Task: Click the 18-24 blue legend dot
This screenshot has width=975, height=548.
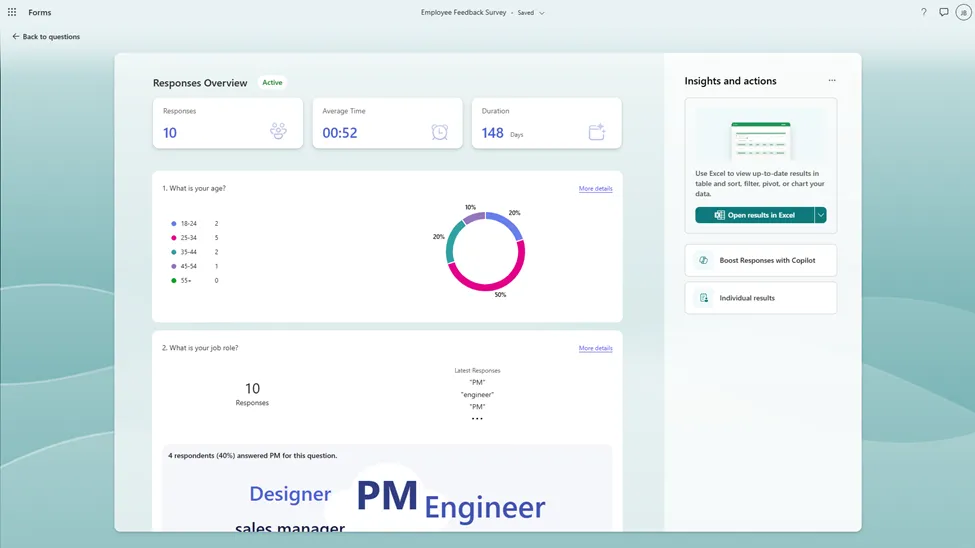Action: tap(173, 223)
